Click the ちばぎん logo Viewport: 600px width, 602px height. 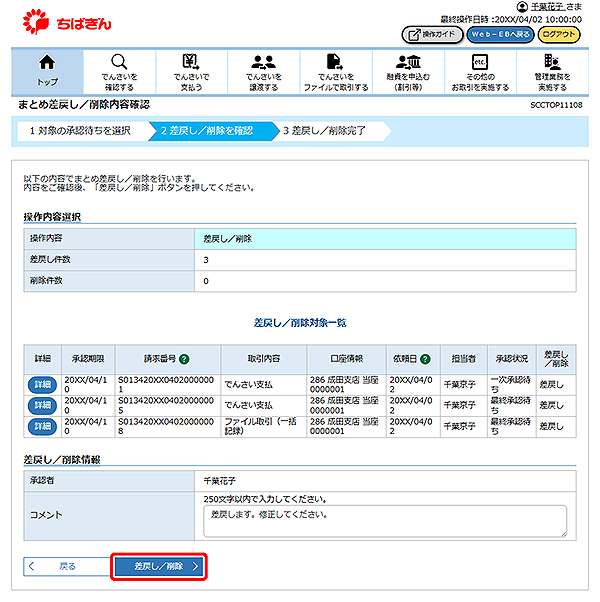point(63,21)
